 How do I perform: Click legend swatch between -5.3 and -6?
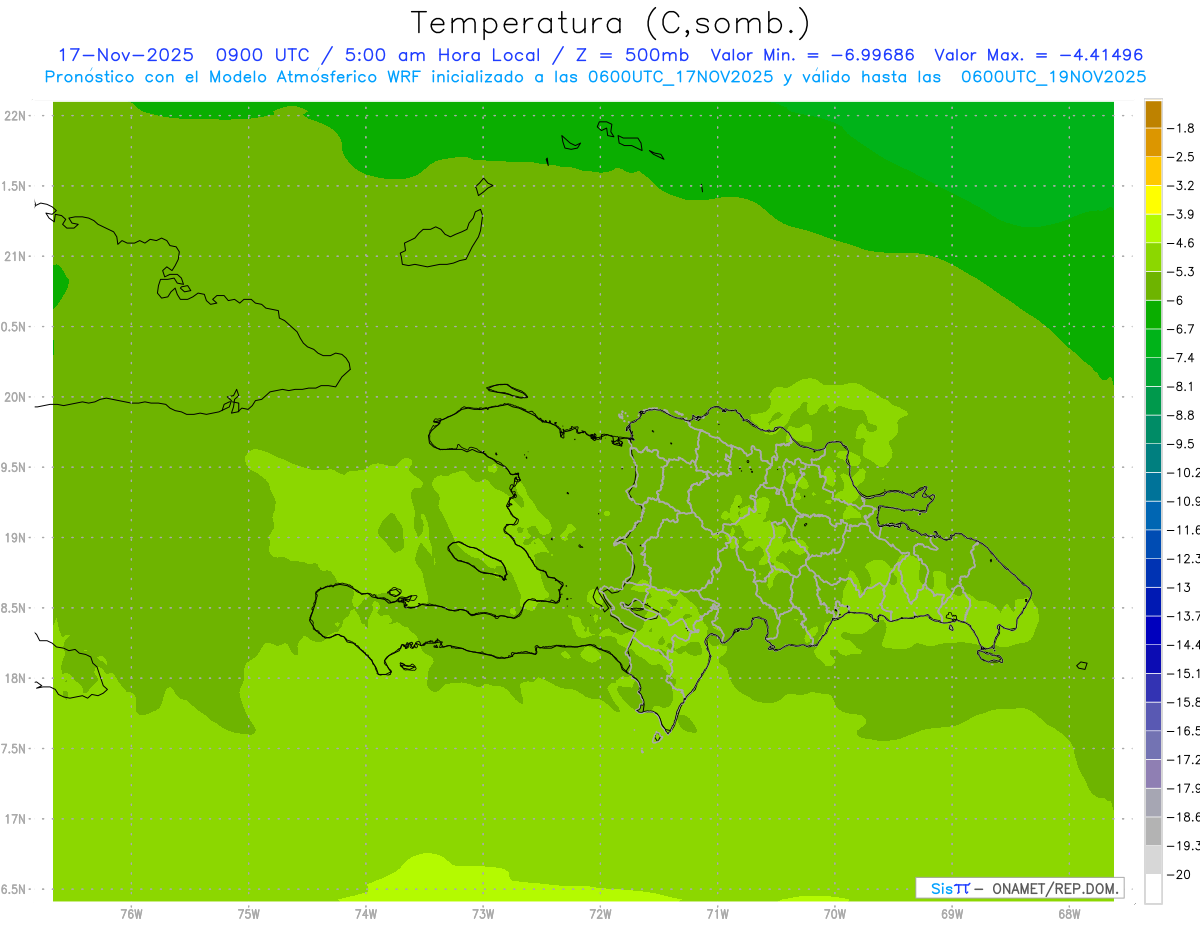click(x=1153, y=286)
